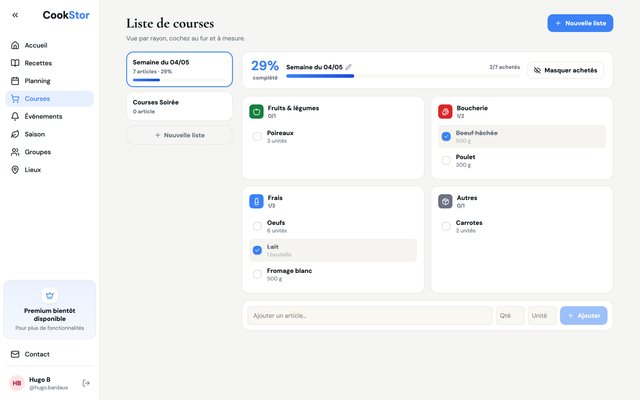
Task: Click the blue Nouvelle liste button
Action: [x=580, y=23]
